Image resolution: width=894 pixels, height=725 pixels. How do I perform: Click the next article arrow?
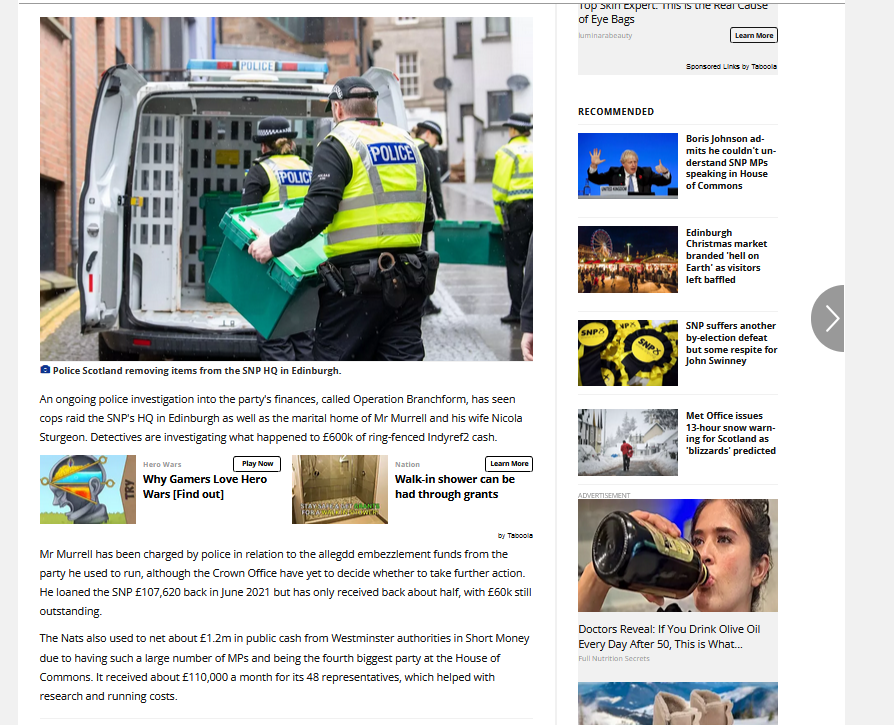click(828, 318)
